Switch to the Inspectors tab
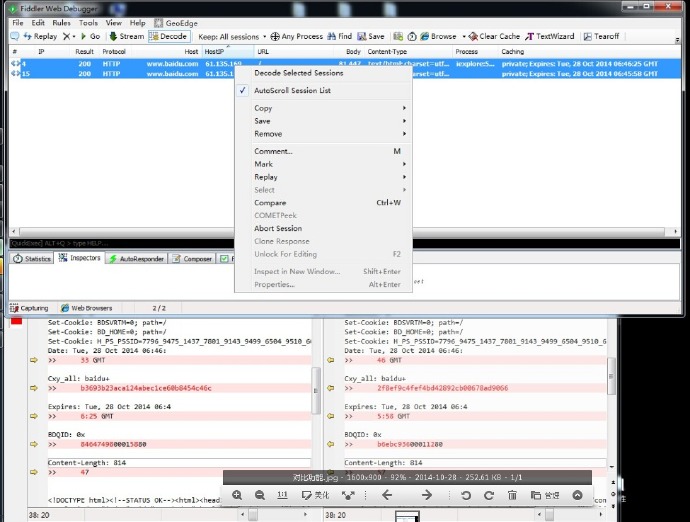Image resolution: width=690 pixels, height=522 pixels. (80, 258)
